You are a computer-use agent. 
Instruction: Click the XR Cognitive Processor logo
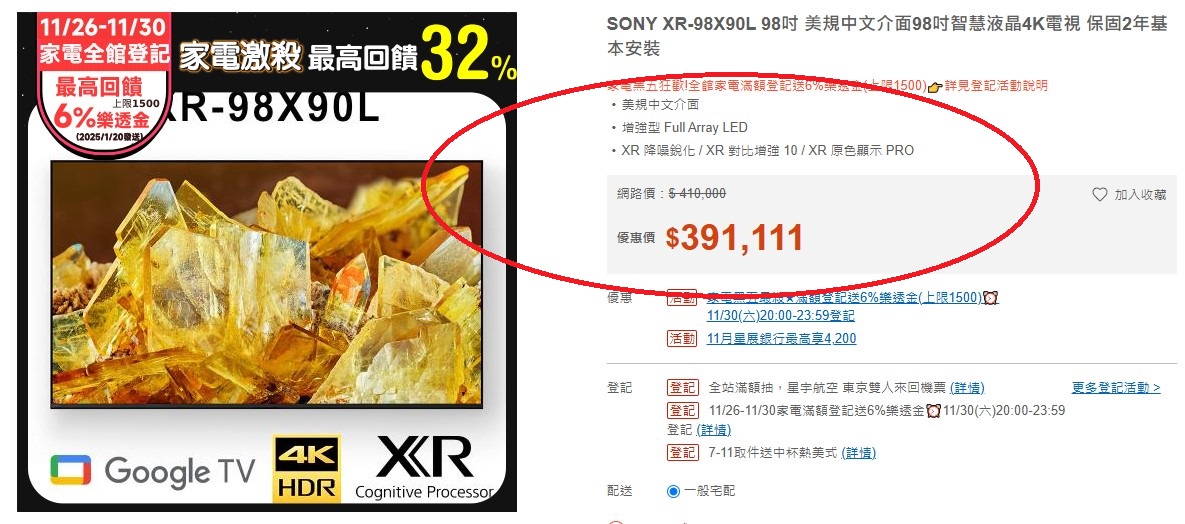tap(424, 469)
